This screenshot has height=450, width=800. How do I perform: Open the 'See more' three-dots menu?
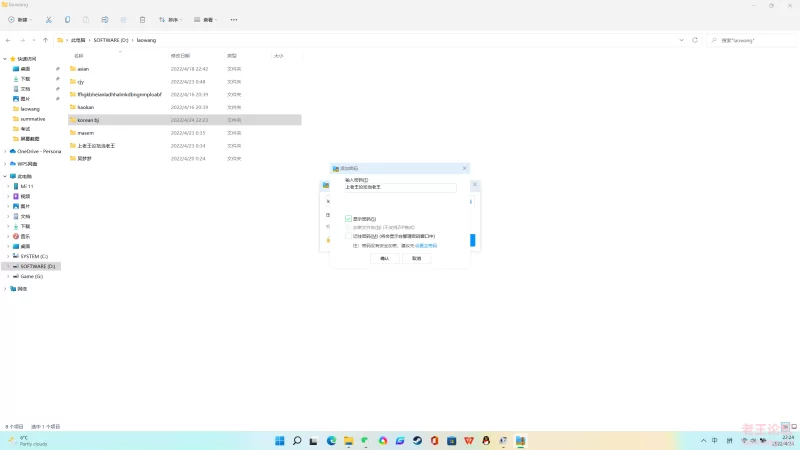click(x=234, y=19)
